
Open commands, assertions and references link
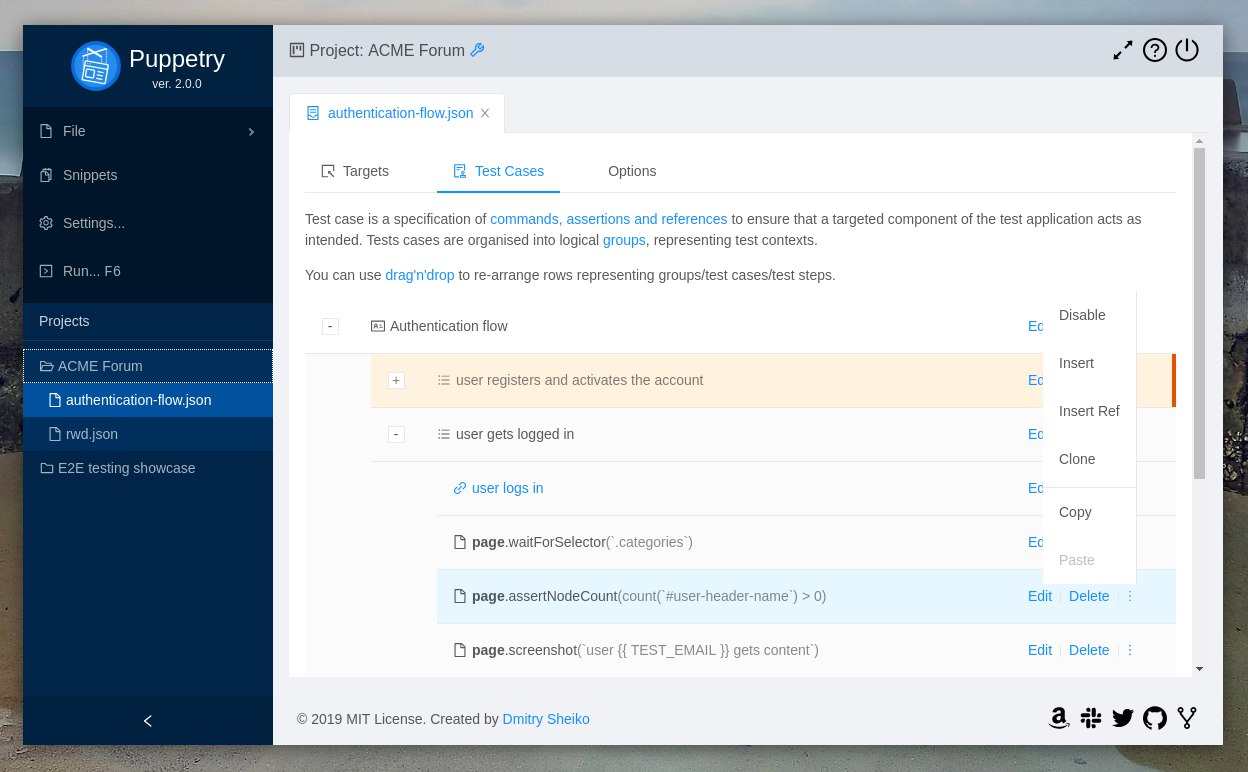608,219
